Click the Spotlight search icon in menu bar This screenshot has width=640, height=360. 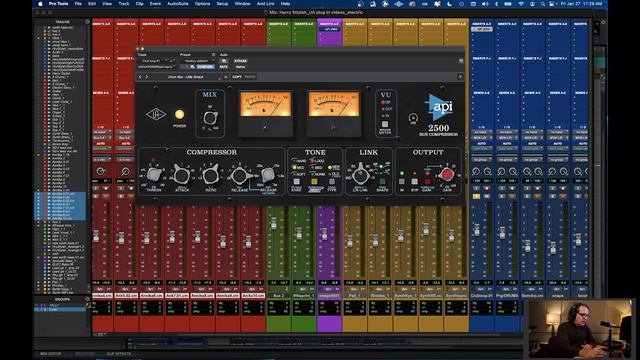point(542,4)
